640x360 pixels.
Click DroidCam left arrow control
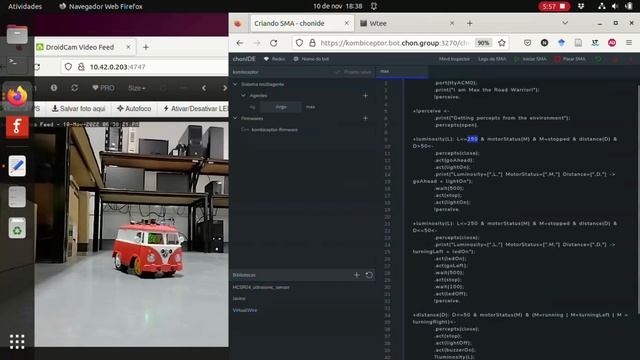[x=204, y=88]
